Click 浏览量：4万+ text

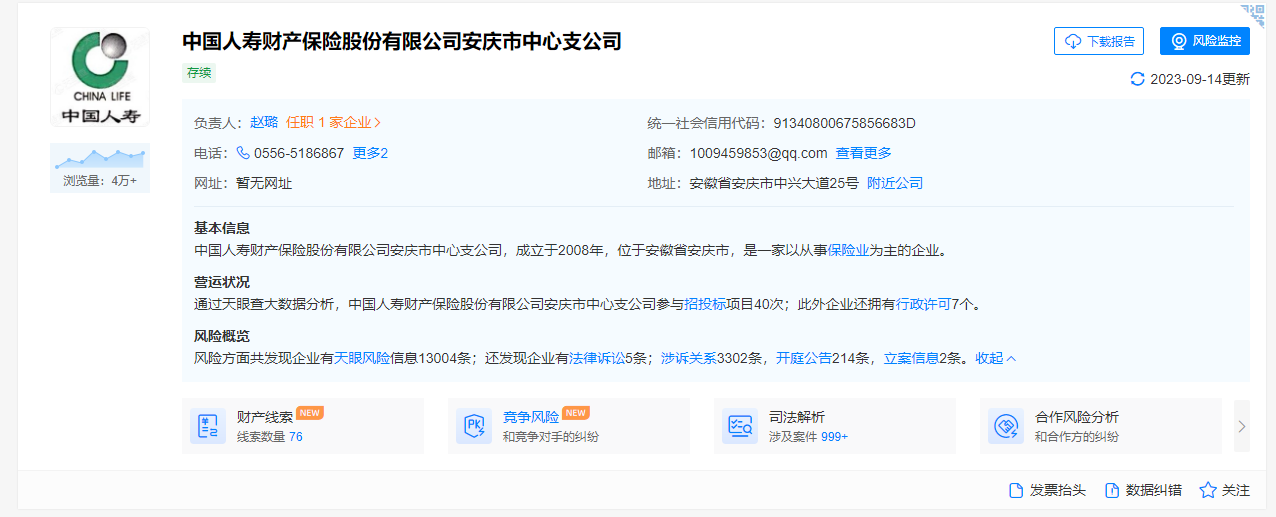pos(100,181)
